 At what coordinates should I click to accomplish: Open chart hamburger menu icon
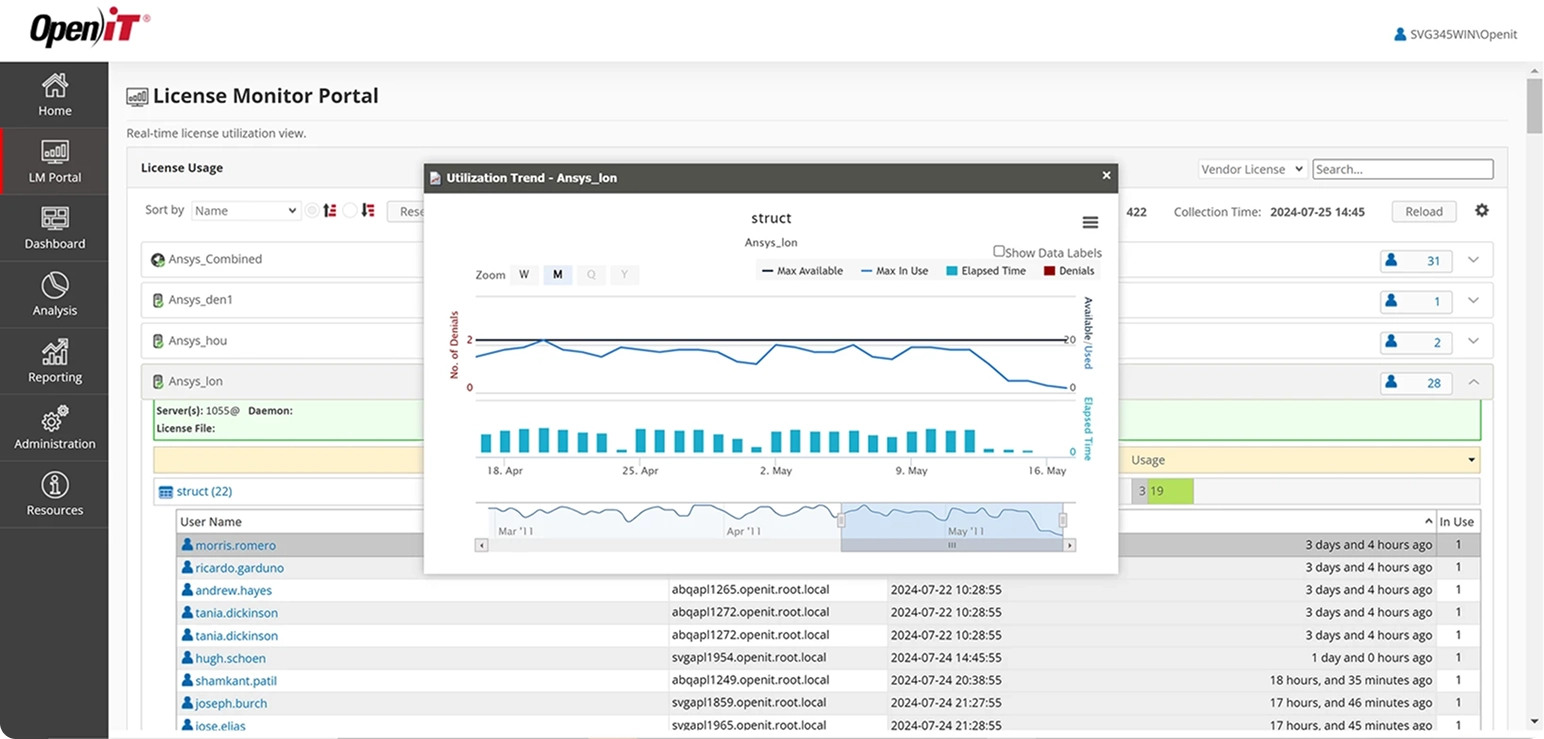pyautogui.click(x=1090, y=223)
